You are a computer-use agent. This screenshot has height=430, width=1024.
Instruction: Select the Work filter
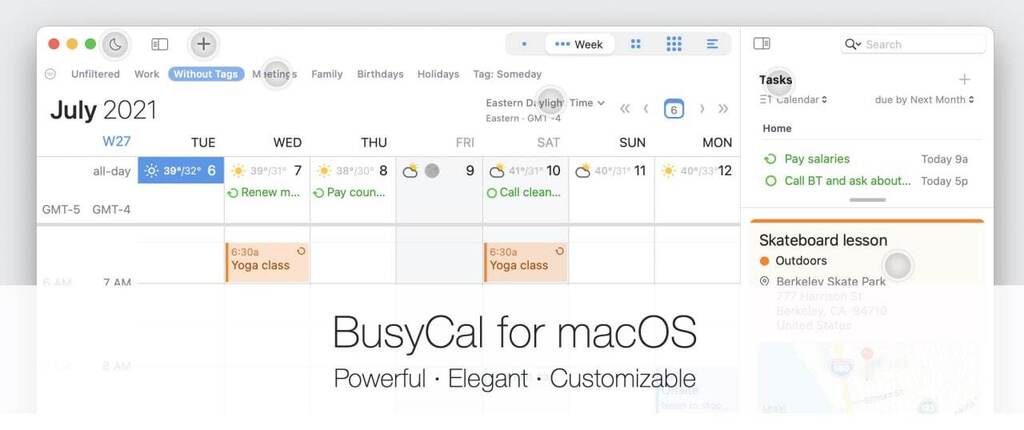tap(146, 74)
